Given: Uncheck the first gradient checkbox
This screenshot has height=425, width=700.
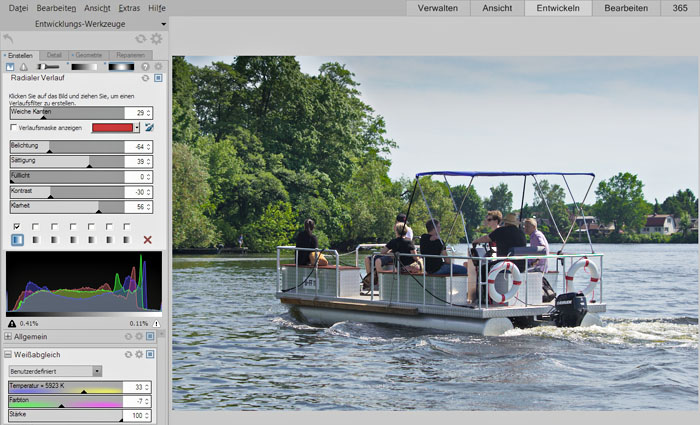Looking at the screenshot, I should coord(17,227).
